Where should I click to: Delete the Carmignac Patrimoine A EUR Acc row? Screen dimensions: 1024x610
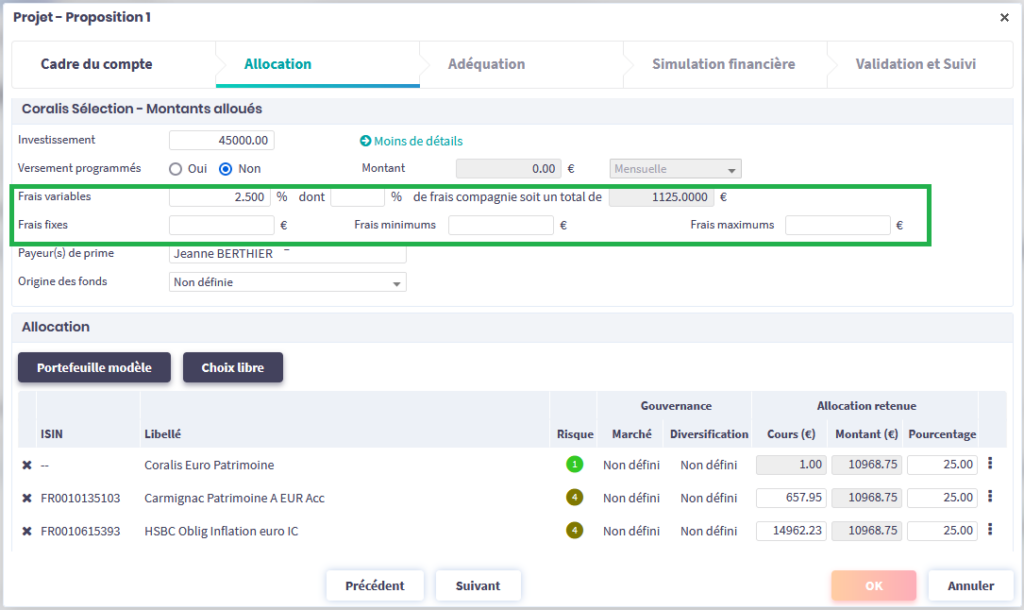27,498
